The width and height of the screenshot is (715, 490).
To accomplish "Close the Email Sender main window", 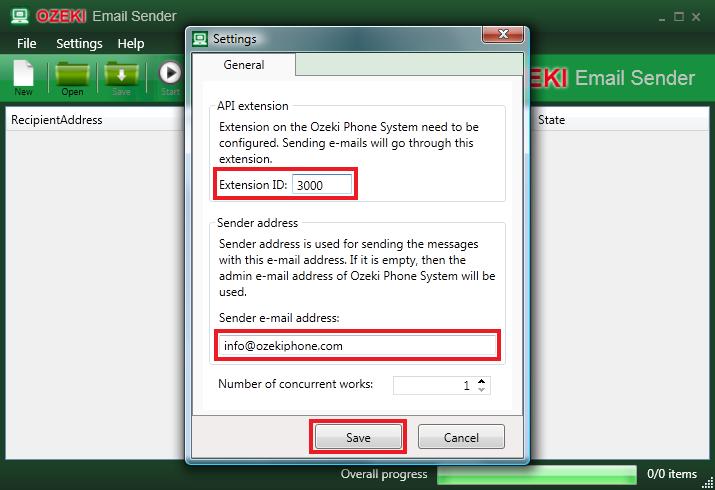I will click(696, 17).
